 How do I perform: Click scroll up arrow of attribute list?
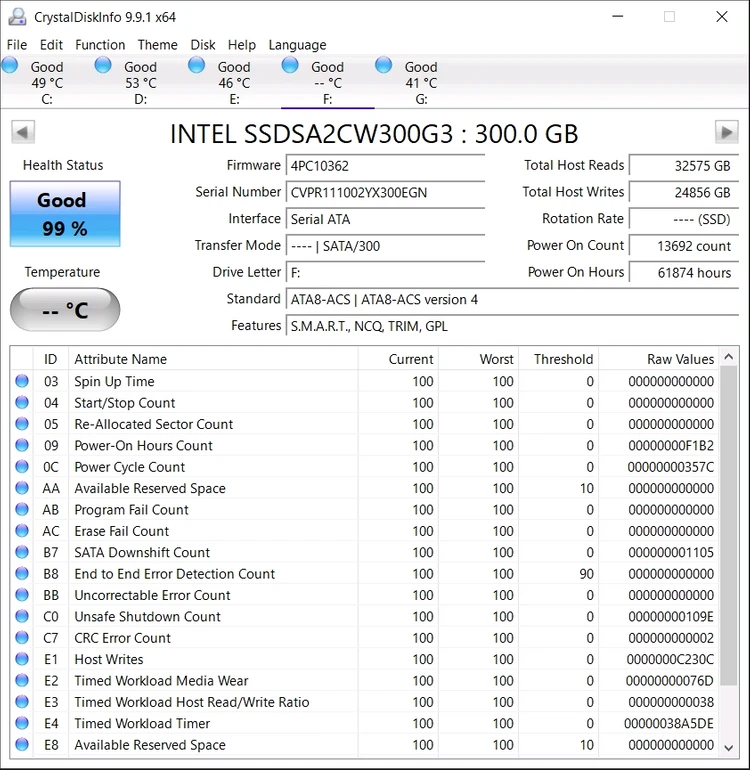click(x=729, y=357)
